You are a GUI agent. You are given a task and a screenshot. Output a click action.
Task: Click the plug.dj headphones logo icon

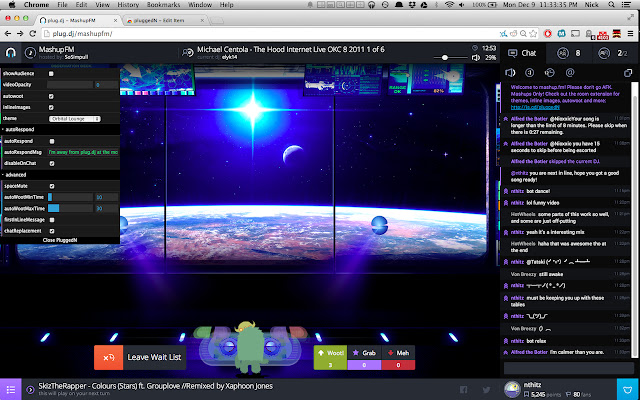tap(10, 52)
